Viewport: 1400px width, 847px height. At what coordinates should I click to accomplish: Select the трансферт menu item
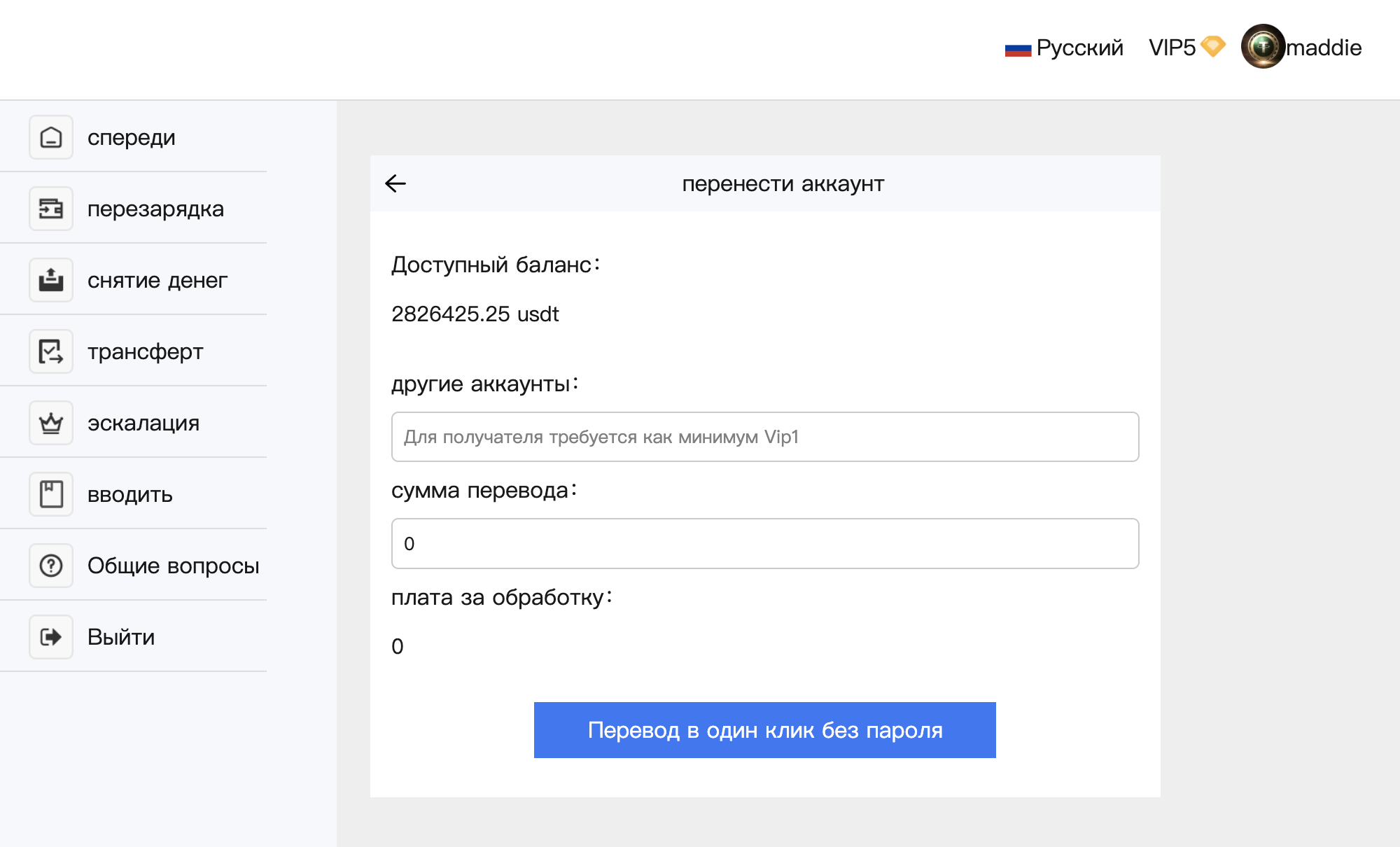click(134, 351)
